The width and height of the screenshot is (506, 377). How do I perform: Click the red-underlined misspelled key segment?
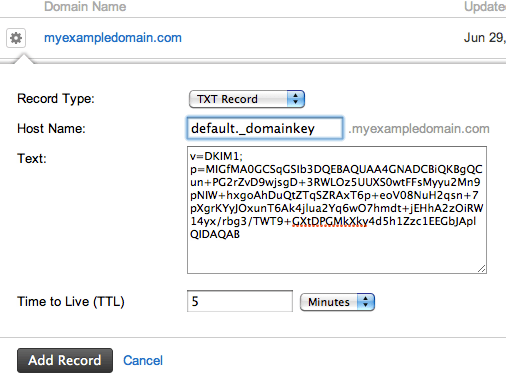(x=329, y=222)
